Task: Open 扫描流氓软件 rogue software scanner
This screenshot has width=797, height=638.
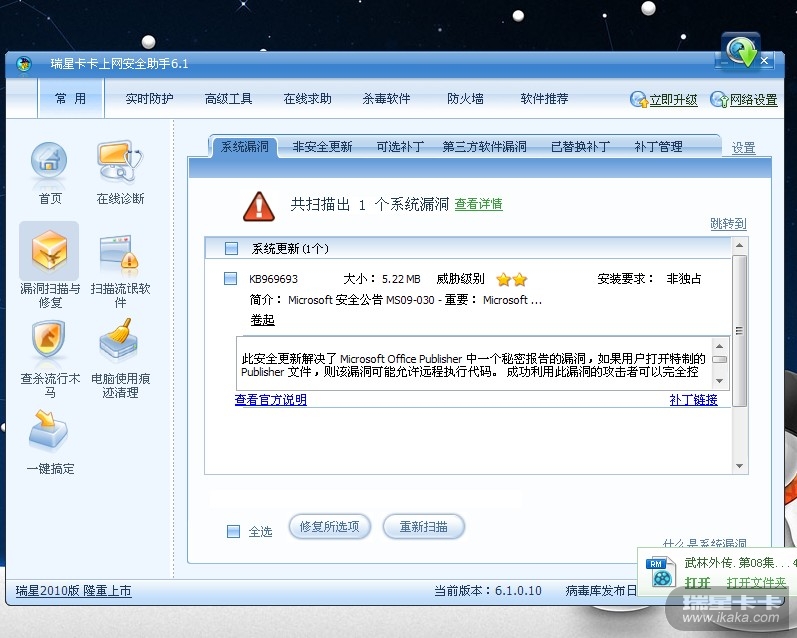Action: [120, 252]
